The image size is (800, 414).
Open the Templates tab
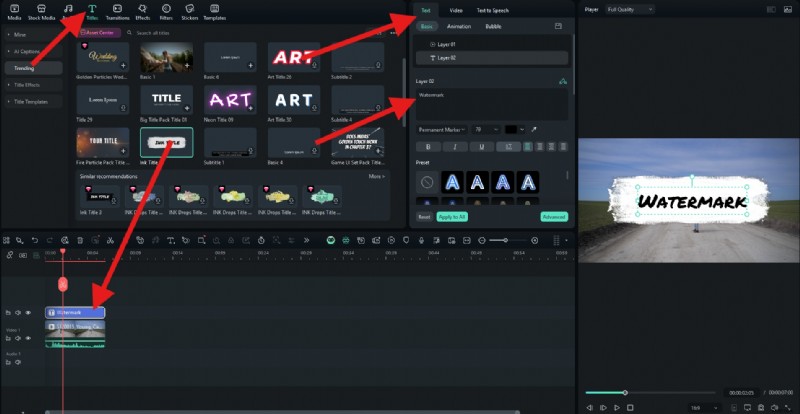point(215,12)
